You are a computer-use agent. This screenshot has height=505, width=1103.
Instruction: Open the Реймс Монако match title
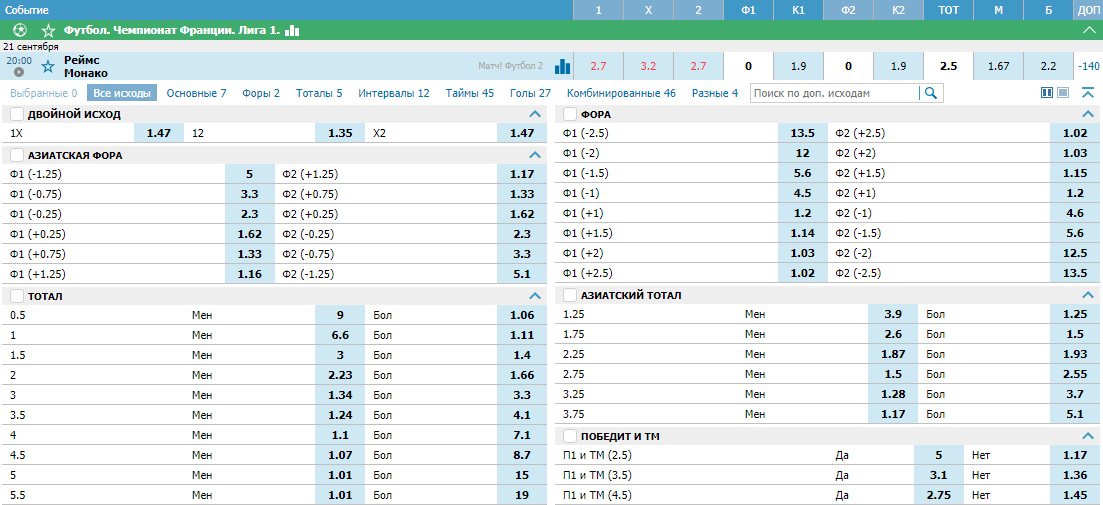(x=86, y=67)
